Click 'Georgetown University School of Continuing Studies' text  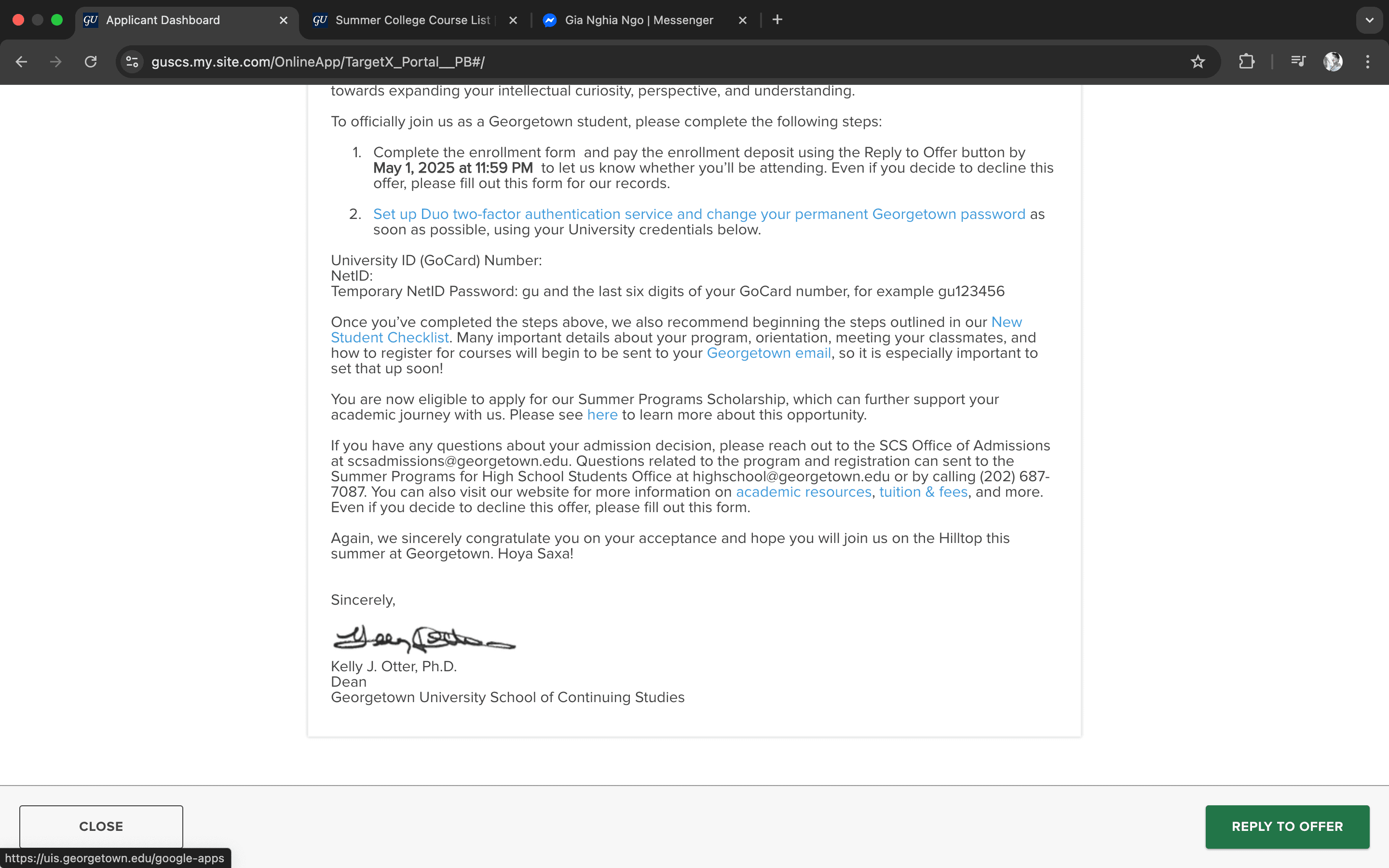[507, 697]
